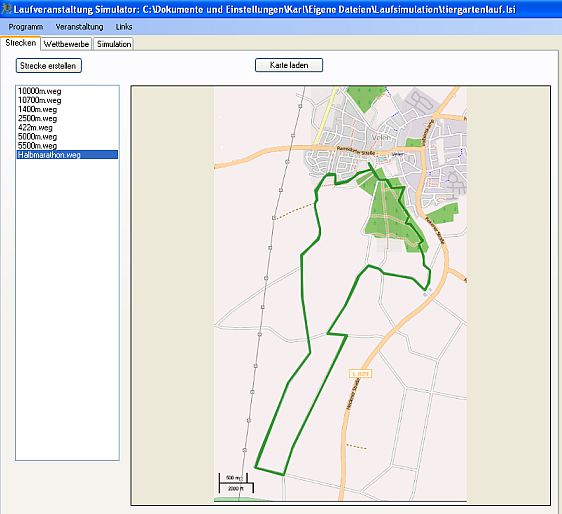This screenshot has height=514, width=562.
Task: Select 422m.weg in the route list
Action: [x=67, y=127]
